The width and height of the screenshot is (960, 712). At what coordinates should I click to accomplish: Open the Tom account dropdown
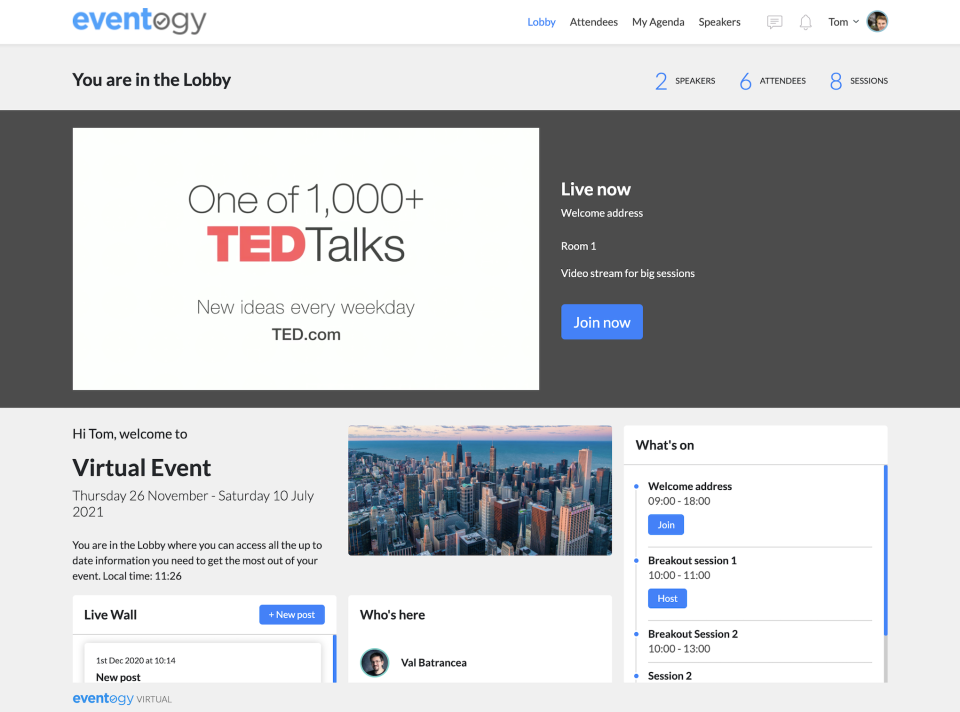click(x=842, y=21)
